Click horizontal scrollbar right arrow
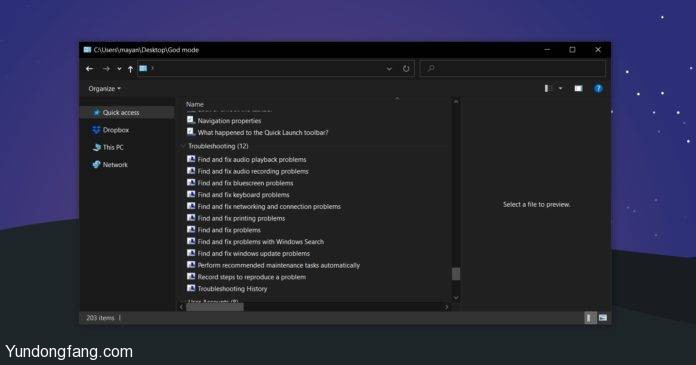 pyautogui.click(x=447, y=307)
